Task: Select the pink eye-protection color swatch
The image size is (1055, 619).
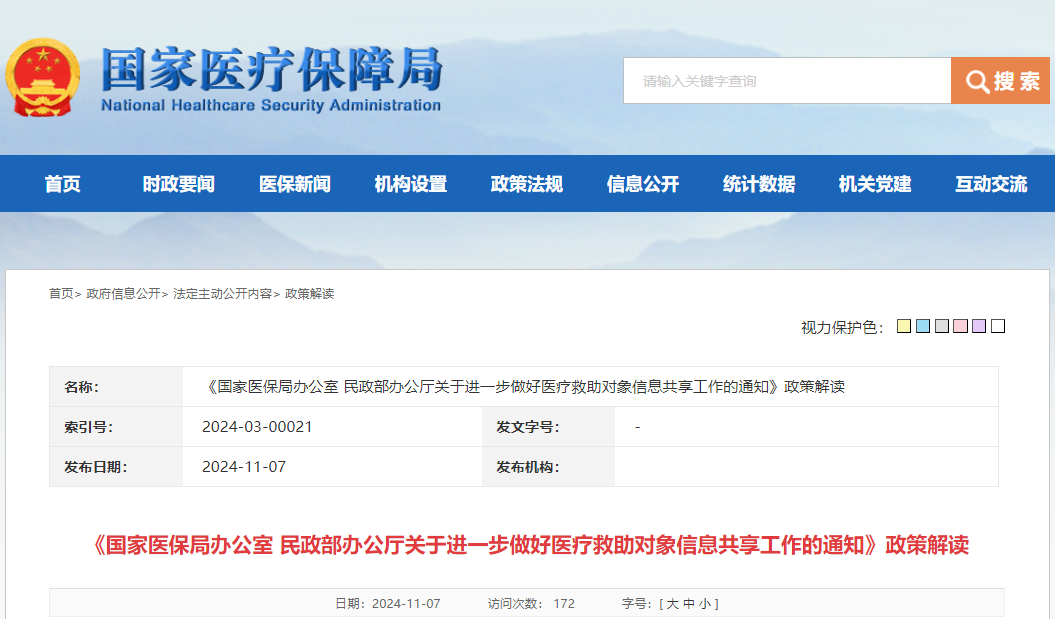Action: pos(961,325)
